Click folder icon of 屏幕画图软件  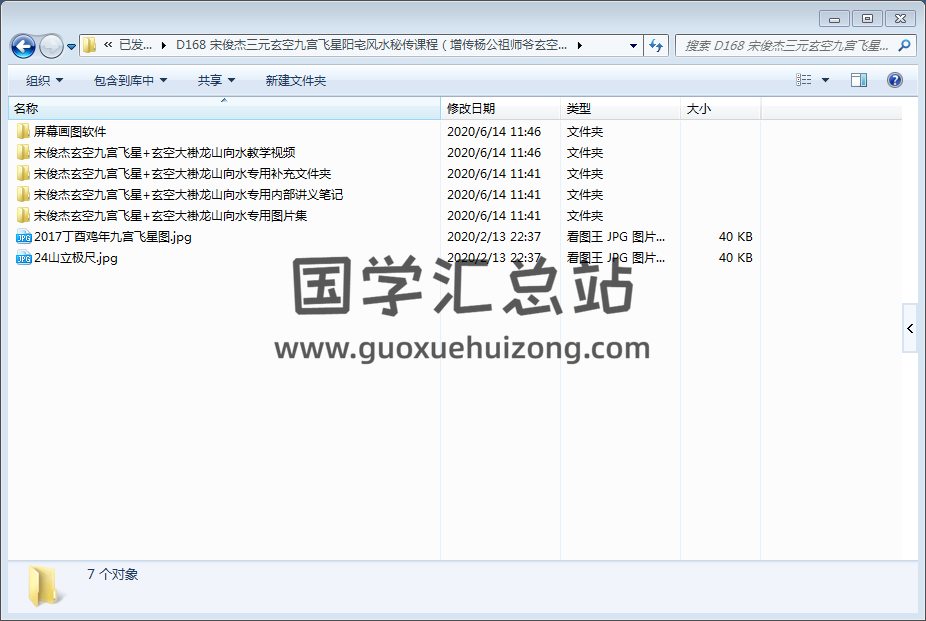[23, 131]
